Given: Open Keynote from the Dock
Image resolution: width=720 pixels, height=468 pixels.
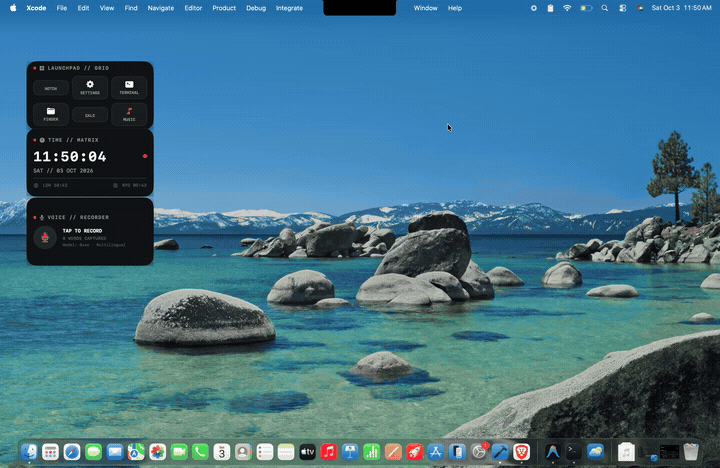Looking at the screenshot, I should point(350,452).
